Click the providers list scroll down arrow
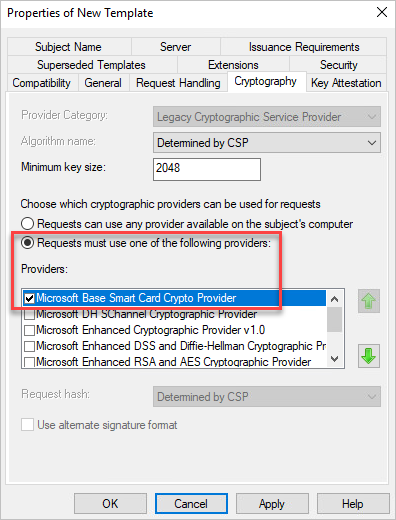Viewport: 396px width, 520px height. coord(334,359)
